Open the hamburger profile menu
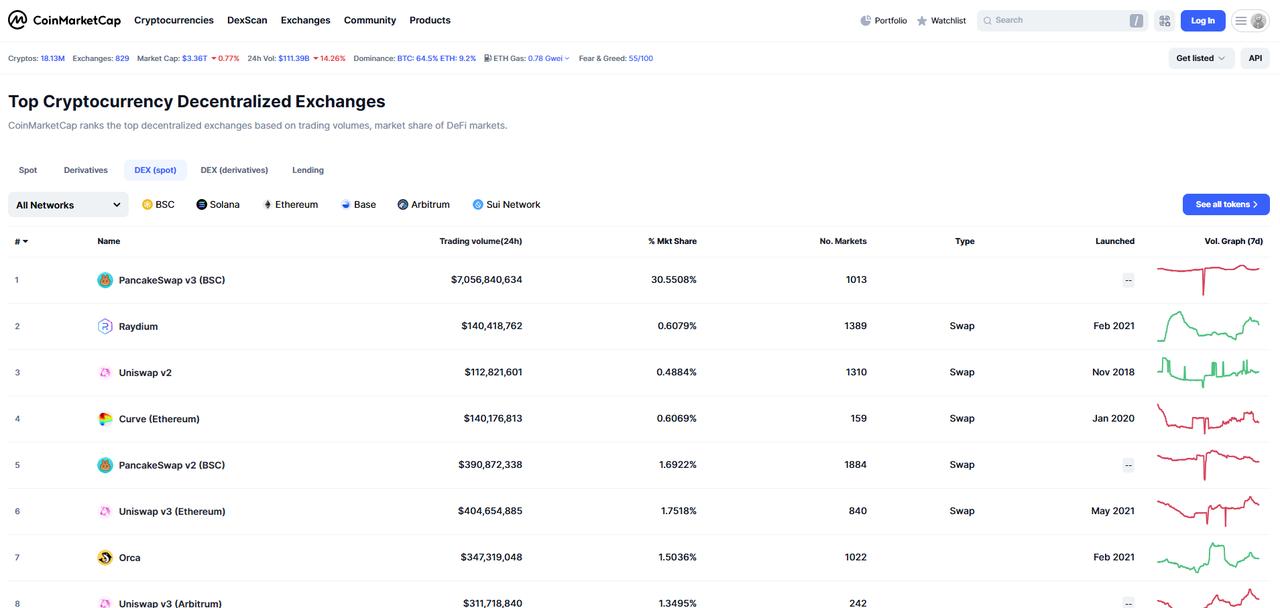 point(1250,20)
